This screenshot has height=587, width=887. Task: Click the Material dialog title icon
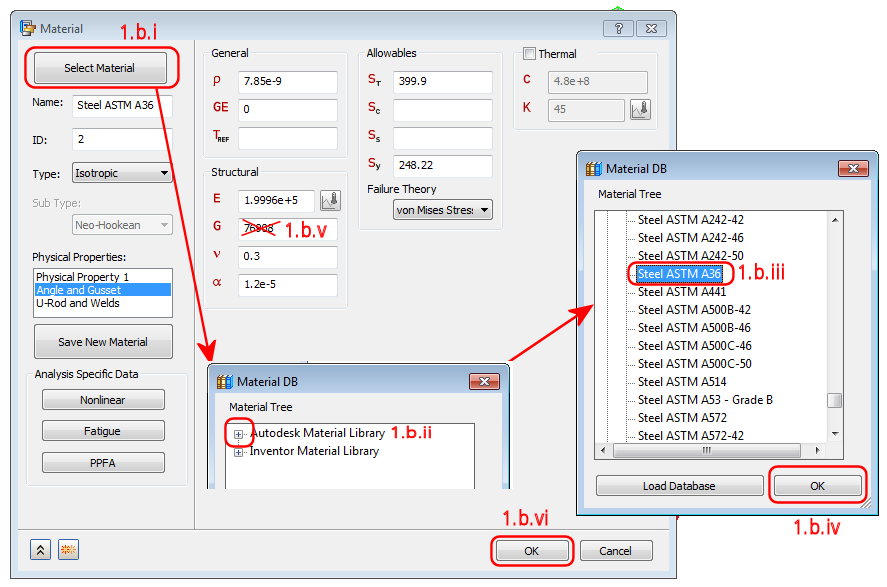coord(27,28)
